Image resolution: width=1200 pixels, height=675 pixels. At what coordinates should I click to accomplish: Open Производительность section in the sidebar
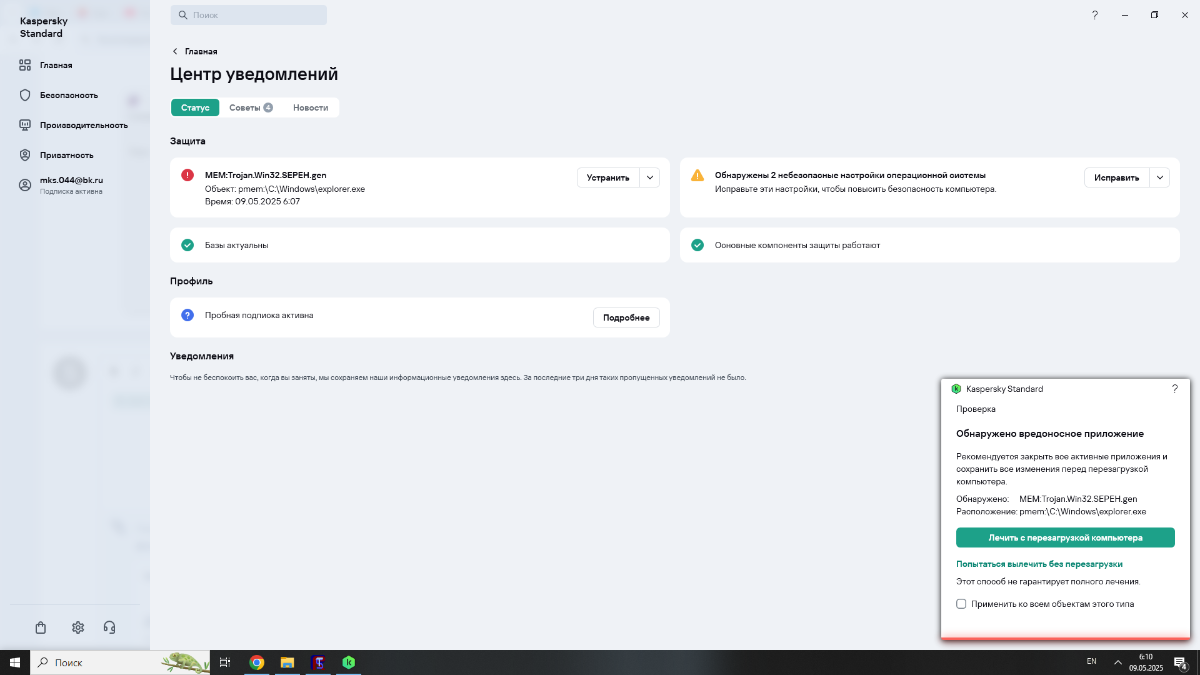(x=75, y=125)
